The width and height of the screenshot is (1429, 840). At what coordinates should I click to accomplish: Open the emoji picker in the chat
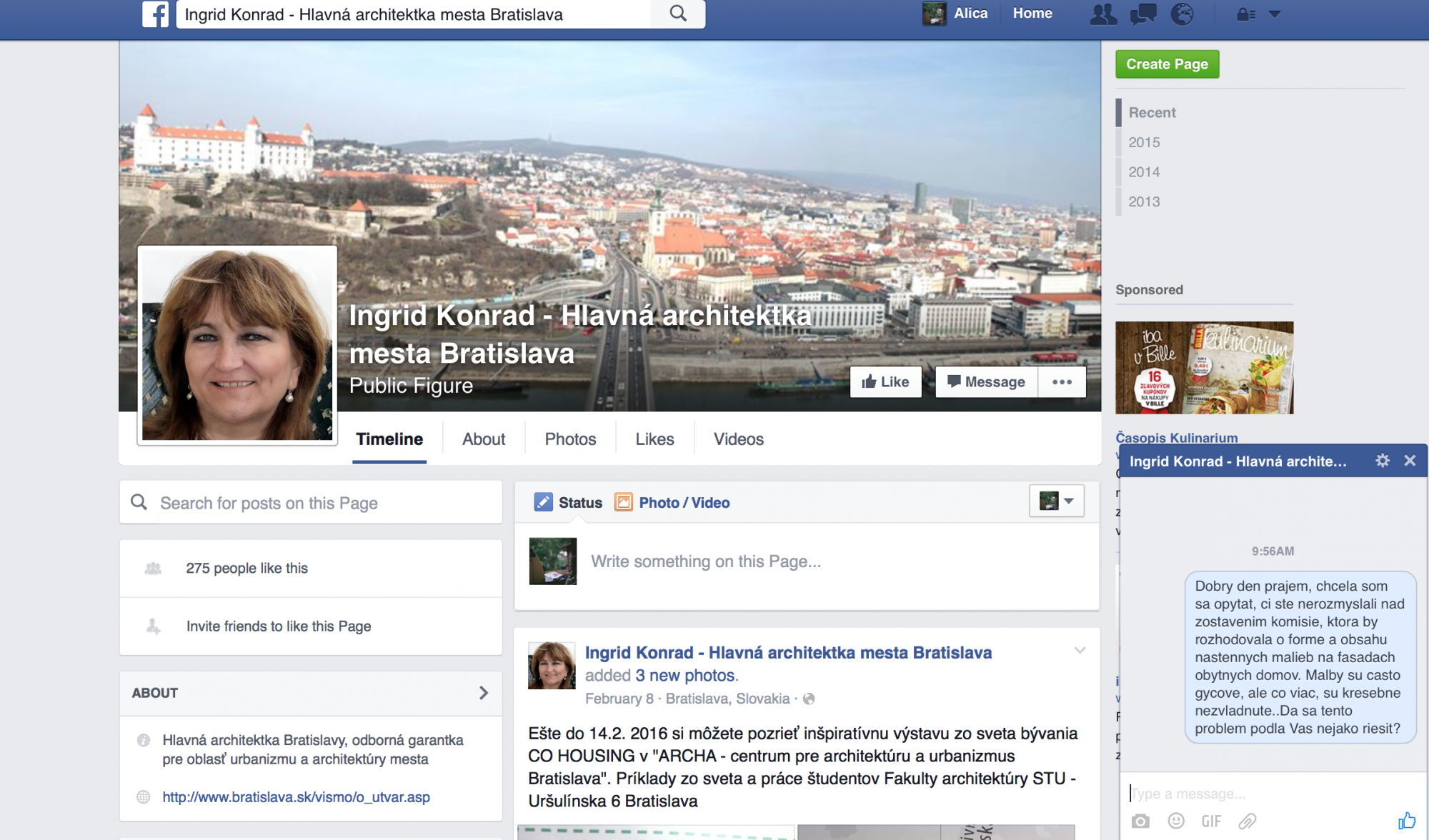click(x=1176, y=821)
